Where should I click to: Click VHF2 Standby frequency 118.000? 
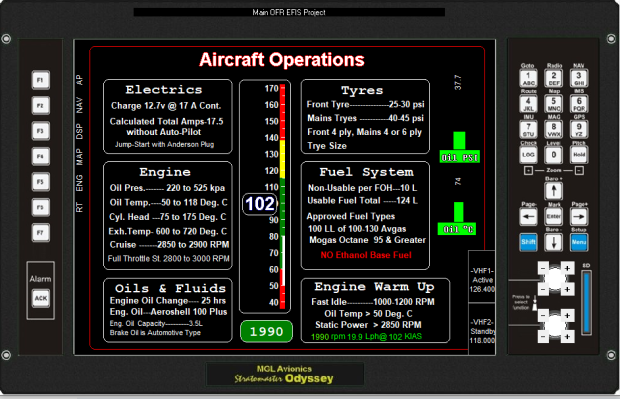[x=482, y=340]
